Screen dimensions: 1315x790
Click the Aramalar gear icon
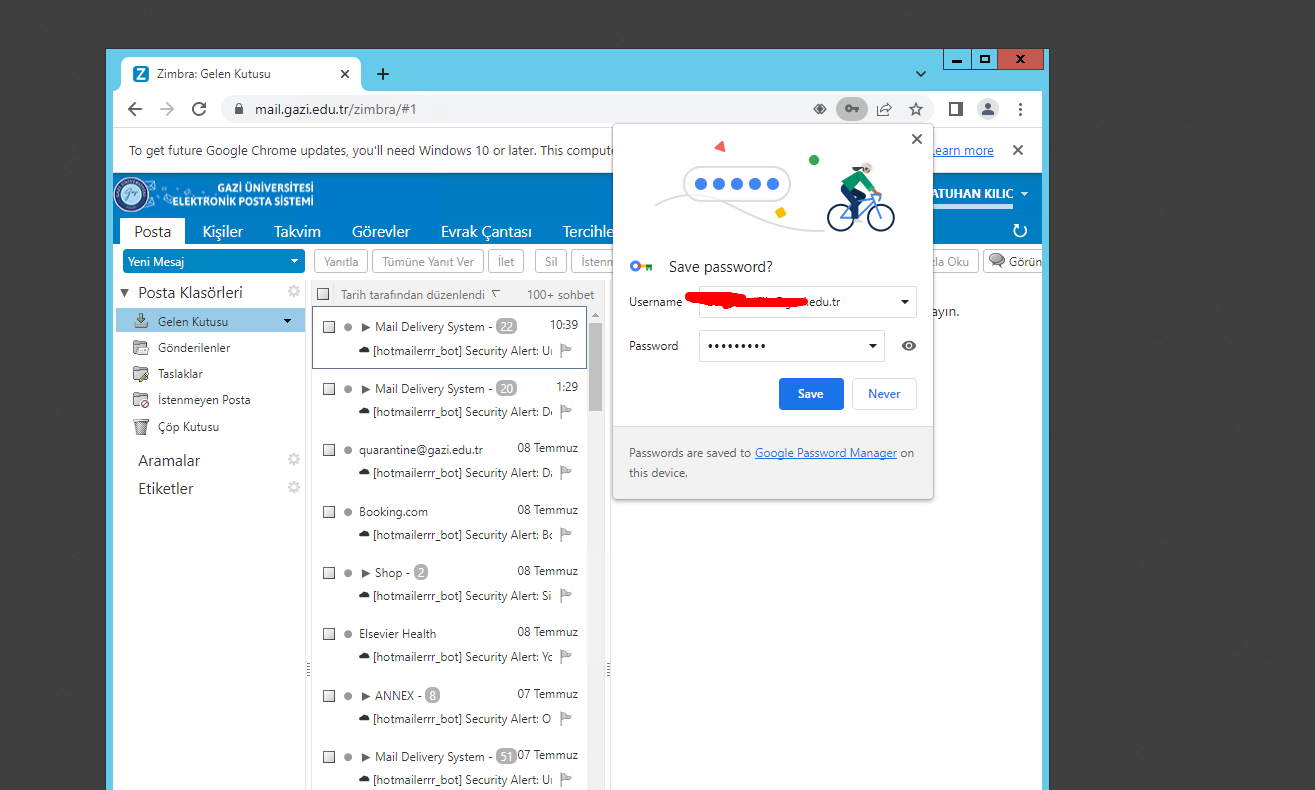click(x=294, y=459)
